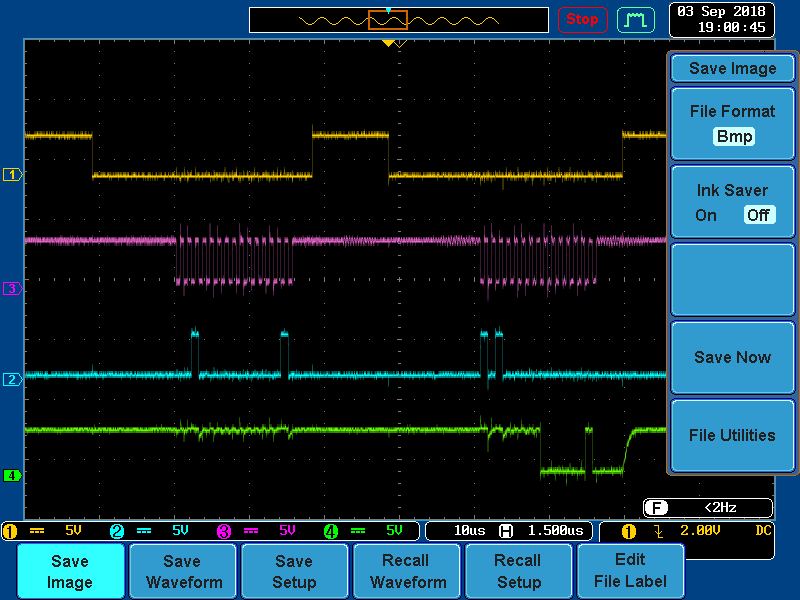This screenshot has width=800, height=600.
Task: Open the trigger level 2.00V setting
Action: (703, 530)
